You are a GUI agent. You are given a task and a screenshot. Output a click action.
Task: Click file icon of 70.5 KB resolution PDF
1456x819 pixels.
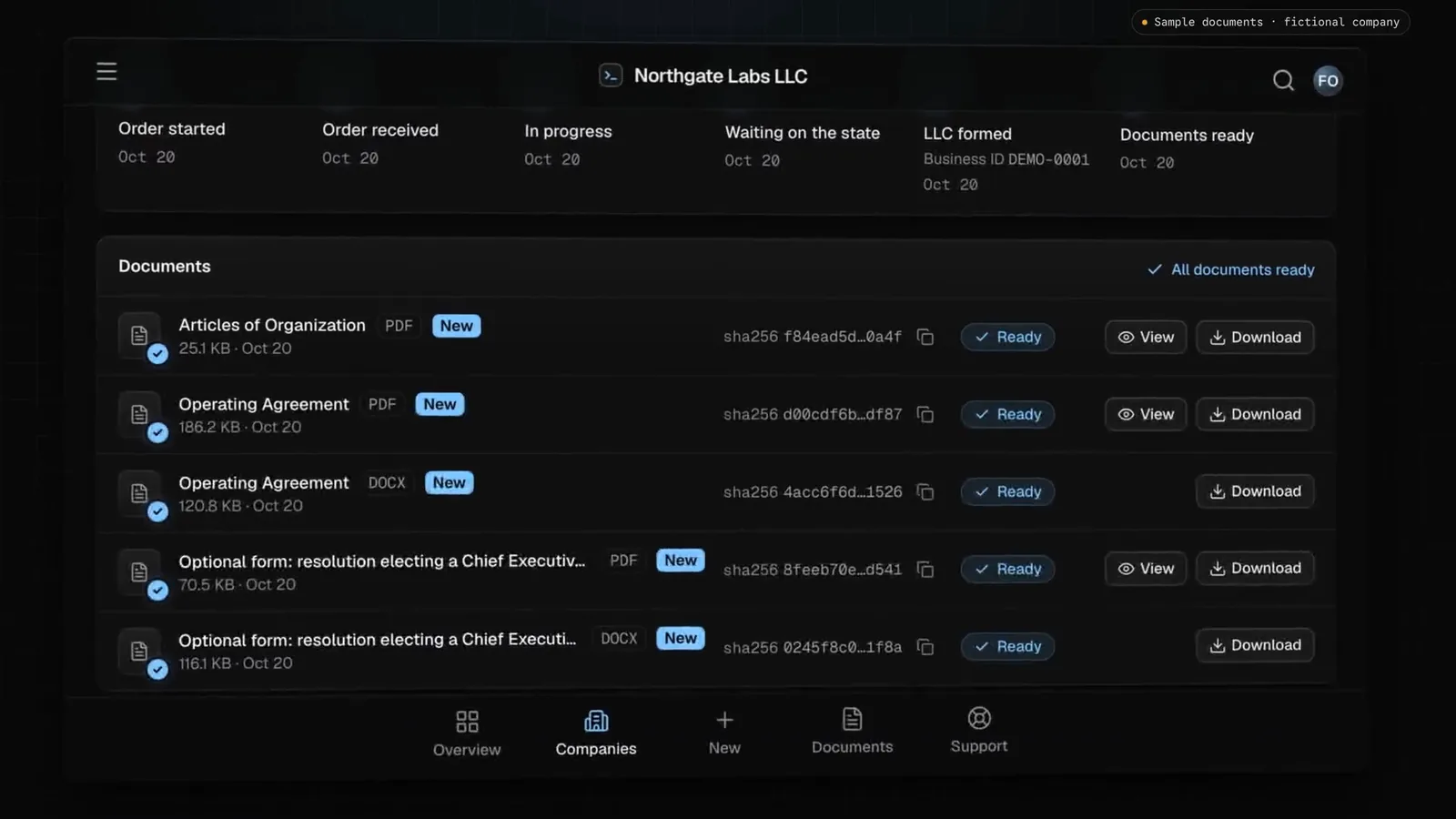coord(139,572)
